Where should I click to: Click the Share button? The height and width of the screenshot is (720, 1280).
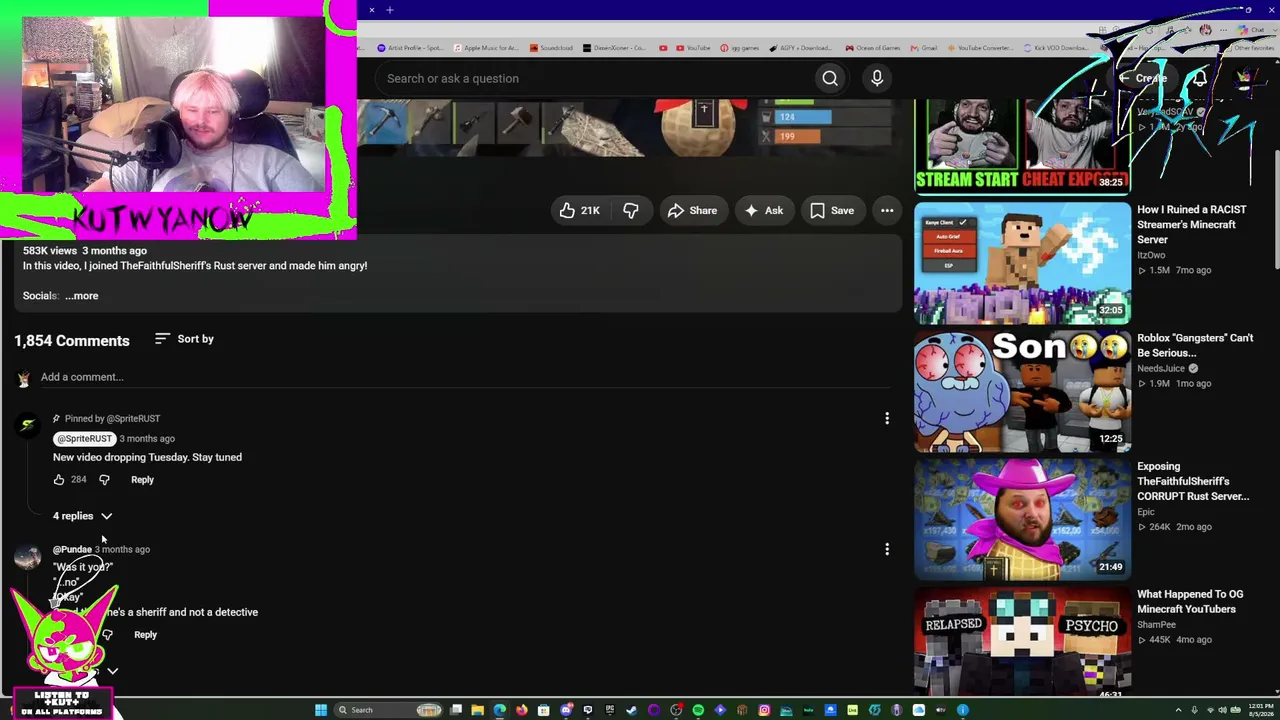692,210
